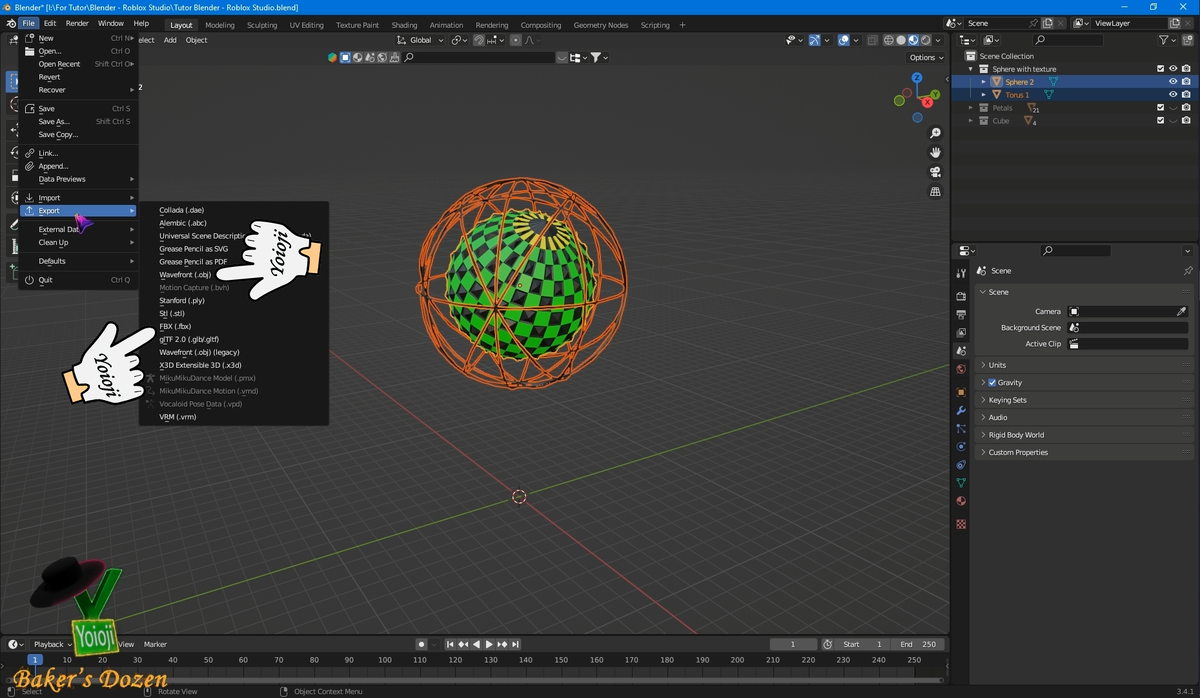
Task: Open the Marker menu in timeline
Action: point(155,644)
